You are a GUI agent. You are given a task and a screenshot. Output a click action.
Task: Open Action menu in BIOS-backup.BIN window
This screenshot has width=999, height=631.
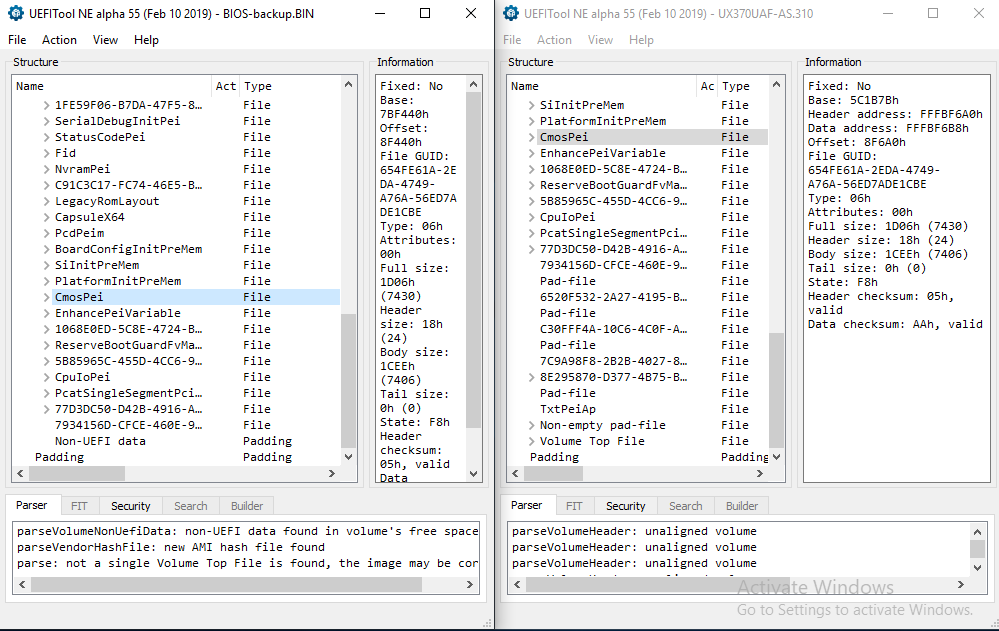pyautogui.click(x=59, y=40)
